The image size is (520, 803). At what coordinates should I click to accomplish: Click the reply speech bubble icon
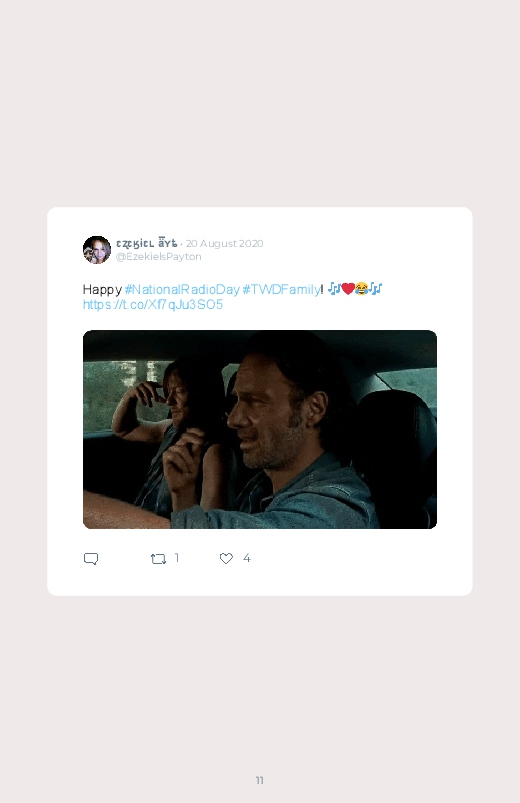coord(91,558)
